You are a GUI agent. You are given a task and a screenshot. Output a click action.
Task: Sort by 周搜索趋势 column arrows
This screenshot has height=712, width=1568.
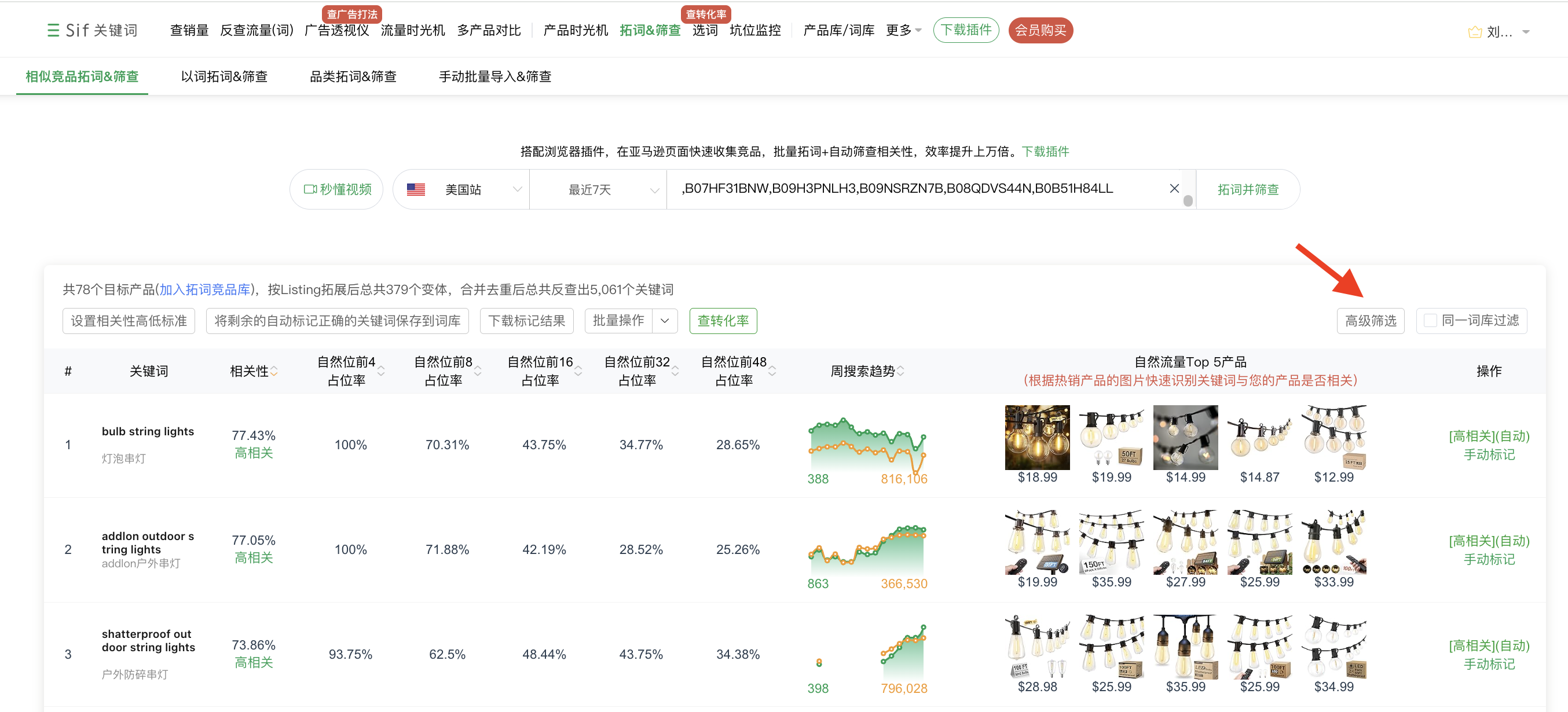coord(900,371)
